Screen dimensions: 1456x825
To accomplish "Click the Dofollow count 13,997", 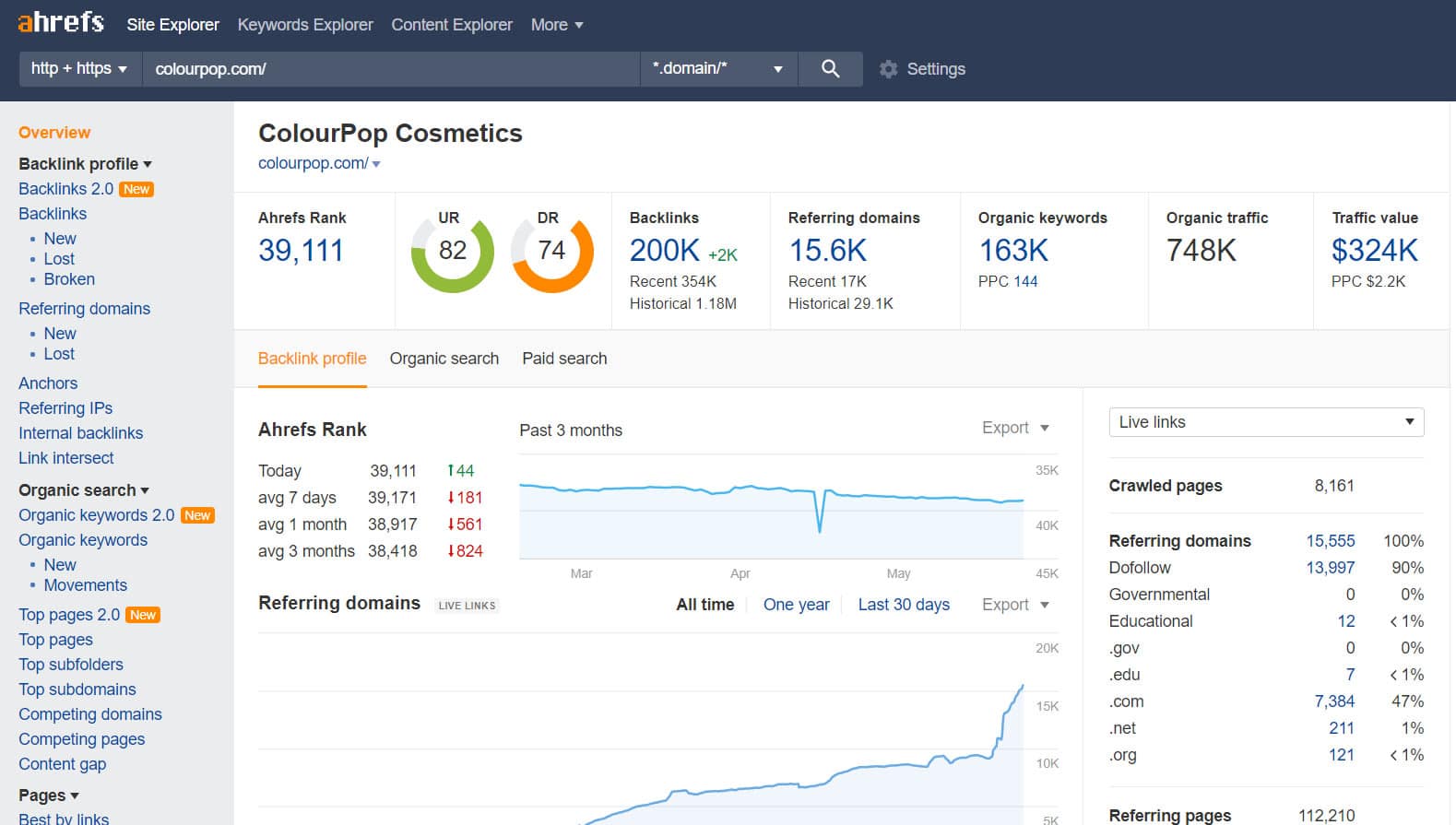I will click(1331, 568).
